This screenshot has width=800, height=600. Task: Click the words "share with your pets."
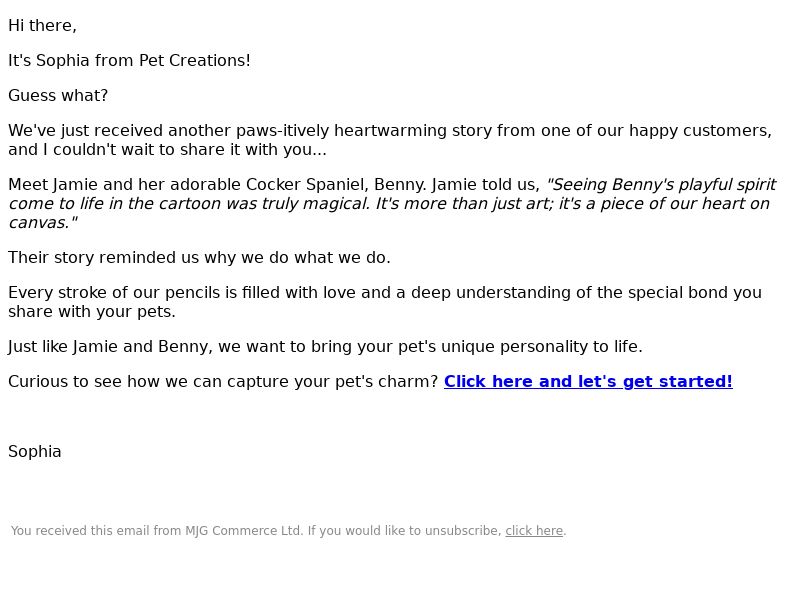92,312
